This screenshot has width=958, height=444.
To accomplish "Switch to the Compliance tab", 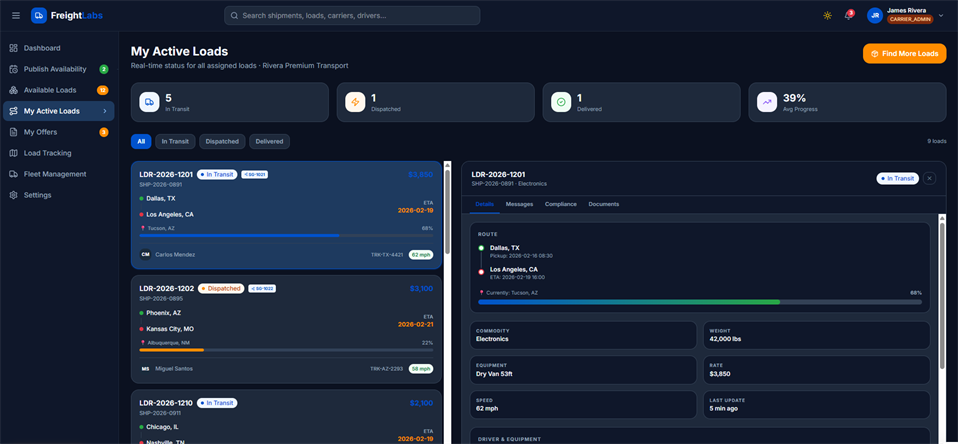I will coord(561,204).
